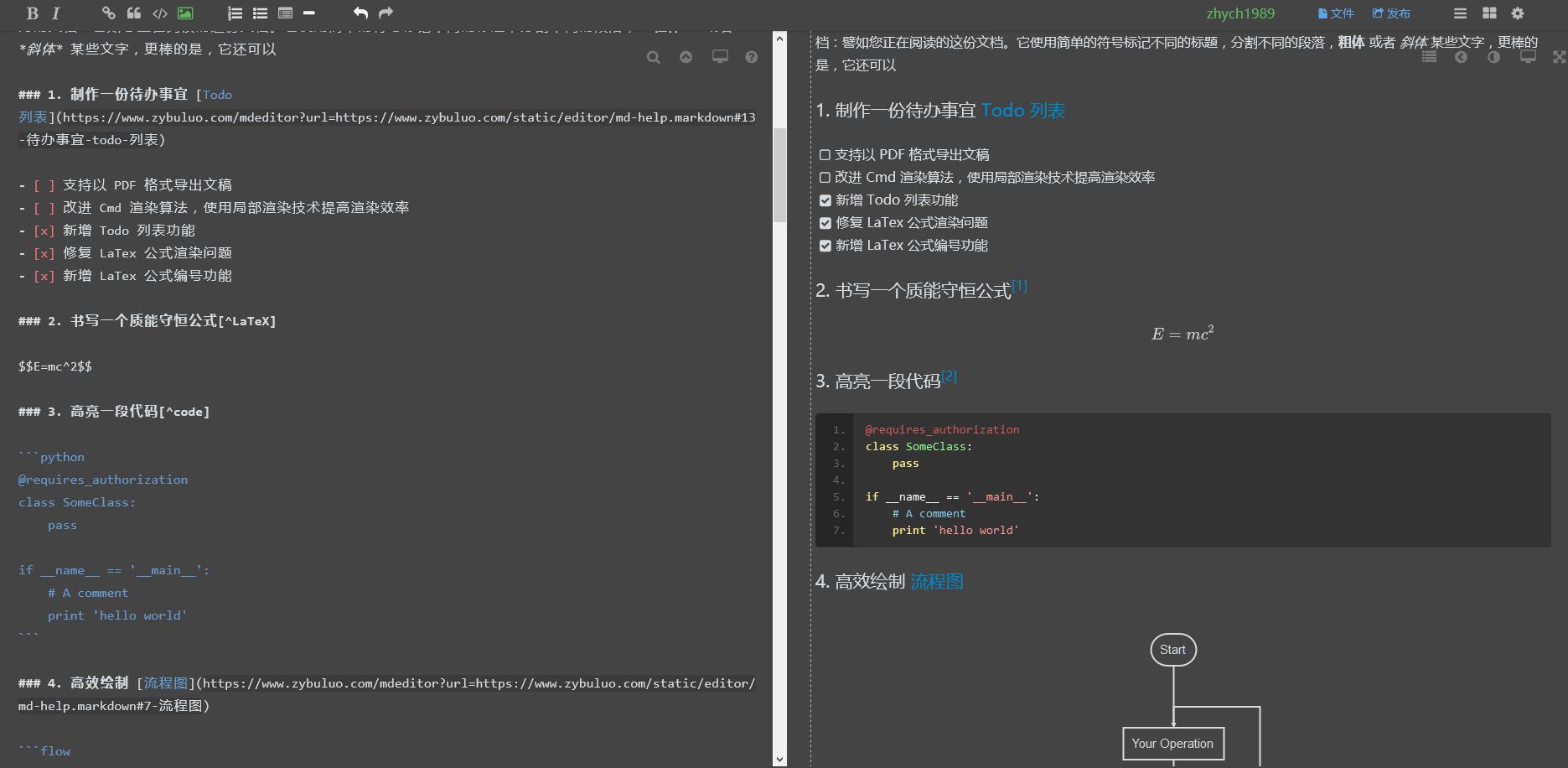Insert an ordered list from the toolbar
This screenshot has height=768, width=1568.
click(x=235, y=13)
